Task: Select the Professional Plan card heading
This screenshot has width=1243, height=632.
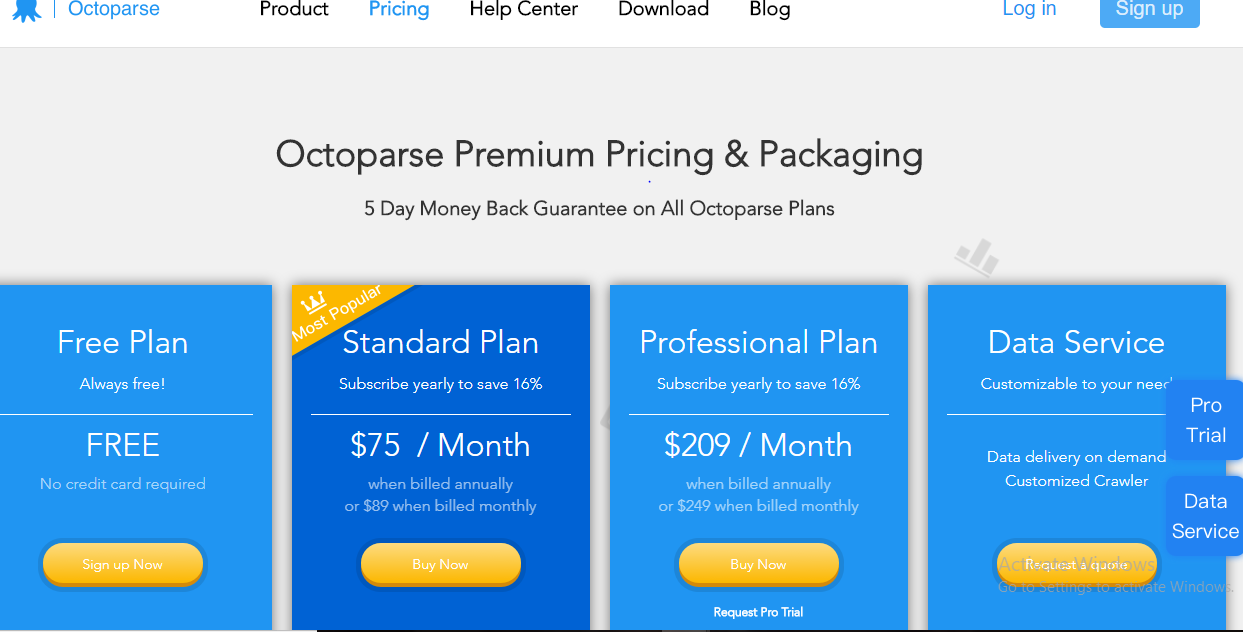Action: pyautogui.click(x=759, y=342)
